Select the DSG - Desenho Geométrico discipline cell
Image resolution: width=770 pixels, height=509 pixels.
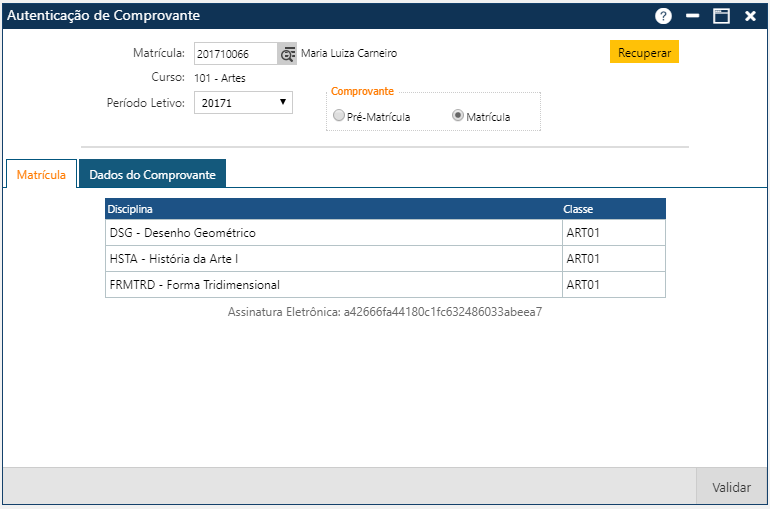pyautogui.click(x=332, y=233)
